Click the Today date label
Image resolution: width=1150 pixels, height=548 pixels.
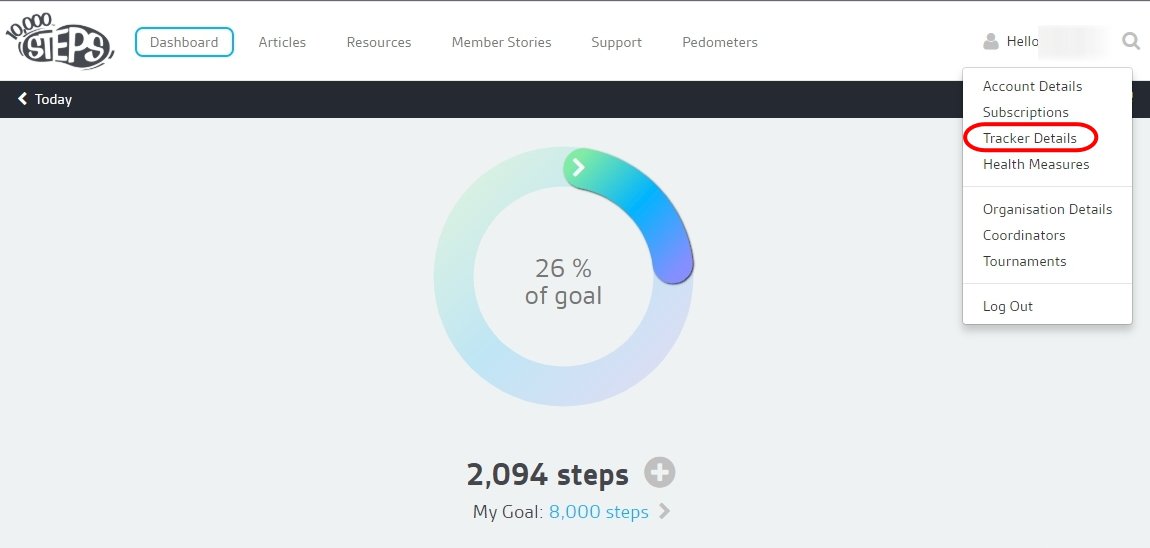coord(54,99)
